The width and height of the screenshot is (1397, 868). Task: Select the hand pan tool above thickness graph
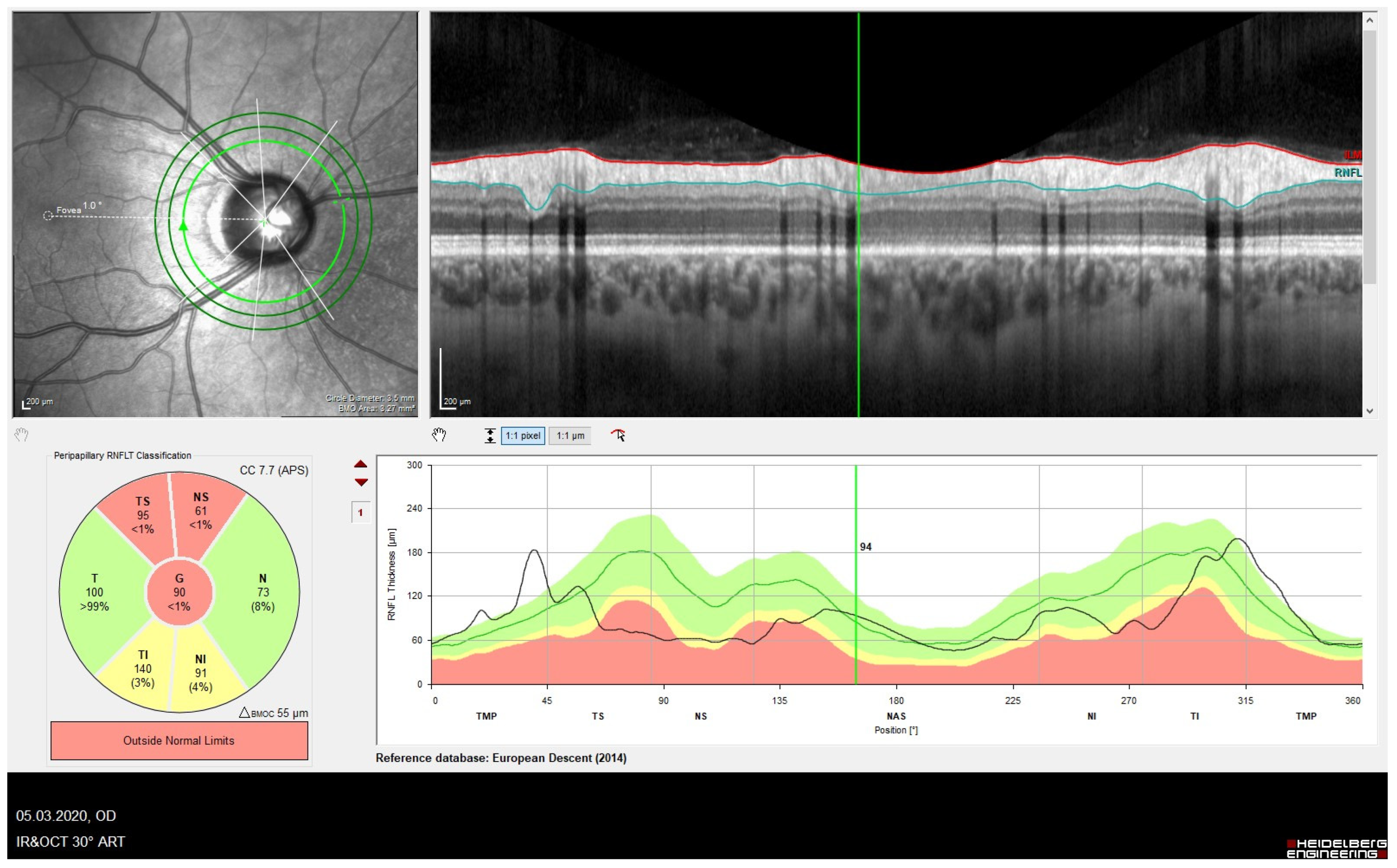click(x=439, y=435)
